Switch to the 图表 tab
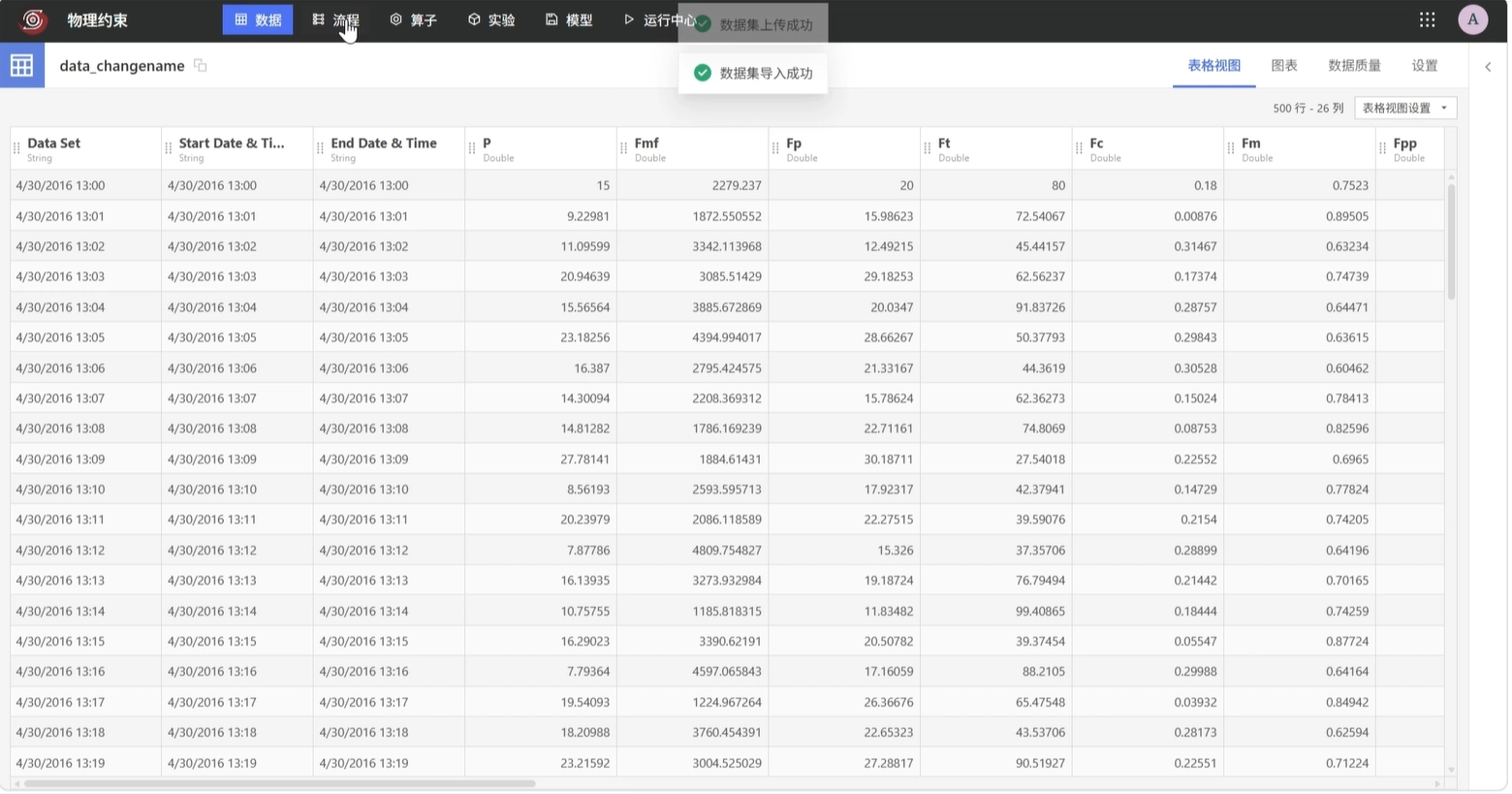This screenshot has width=1512, height=794. click(1284, 66)
